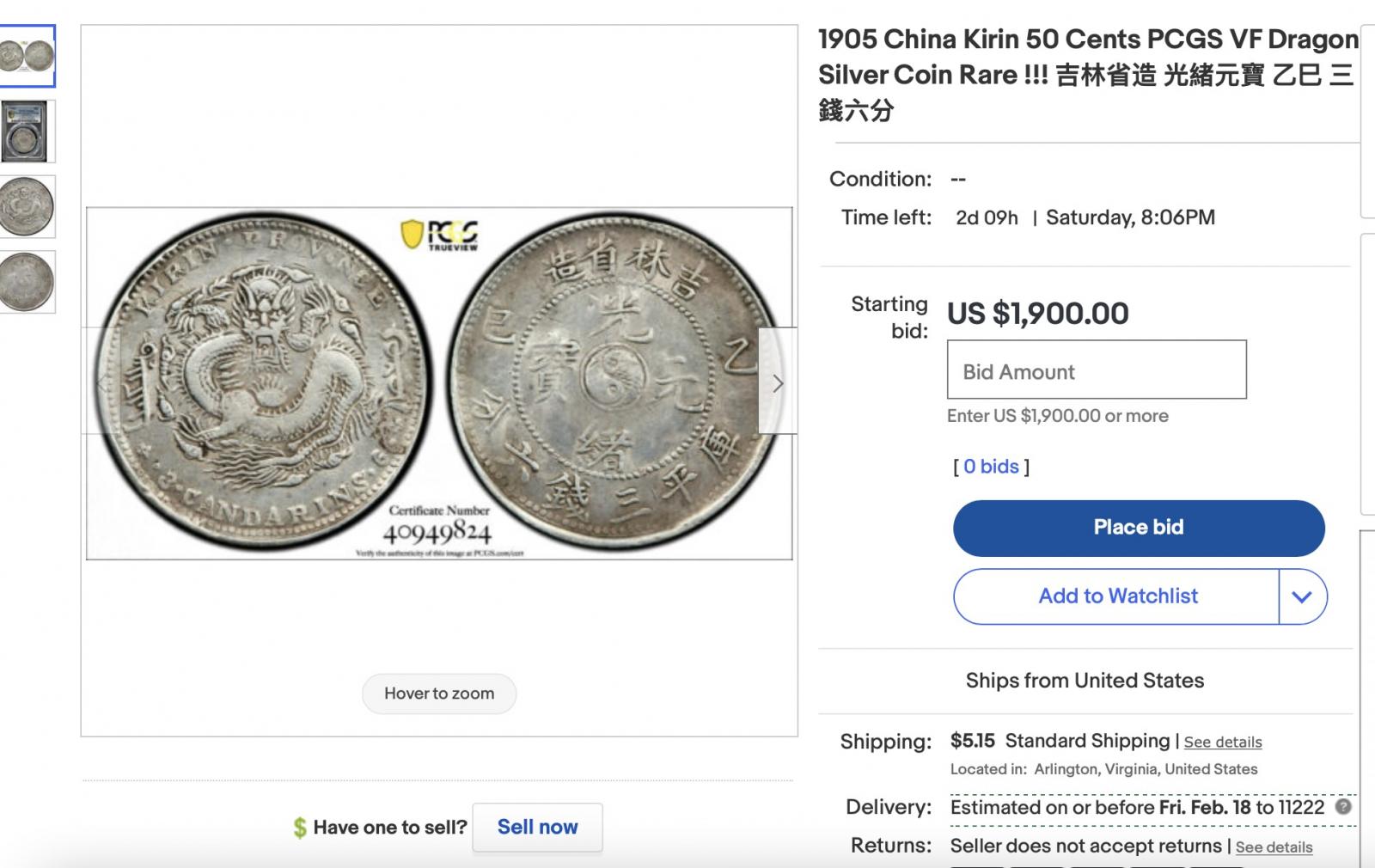Select the dragon side coin thumbnail

(26, 207)
